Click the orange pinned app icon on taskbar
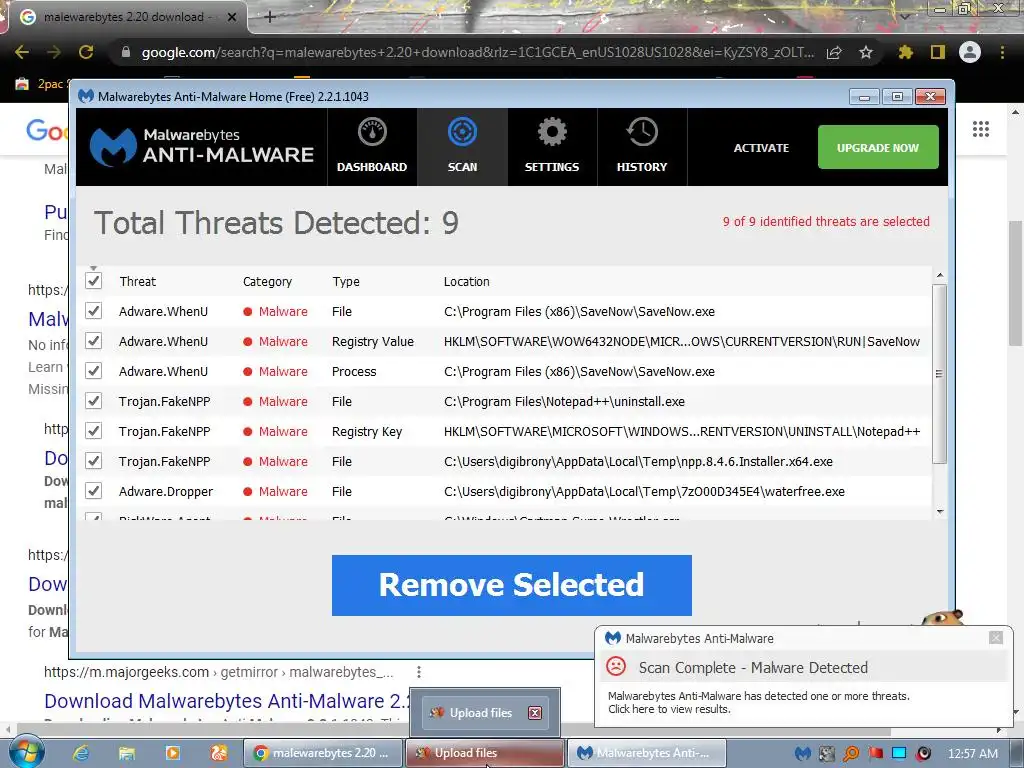The height and width of the screenshot is (768, 1024). 218,753
